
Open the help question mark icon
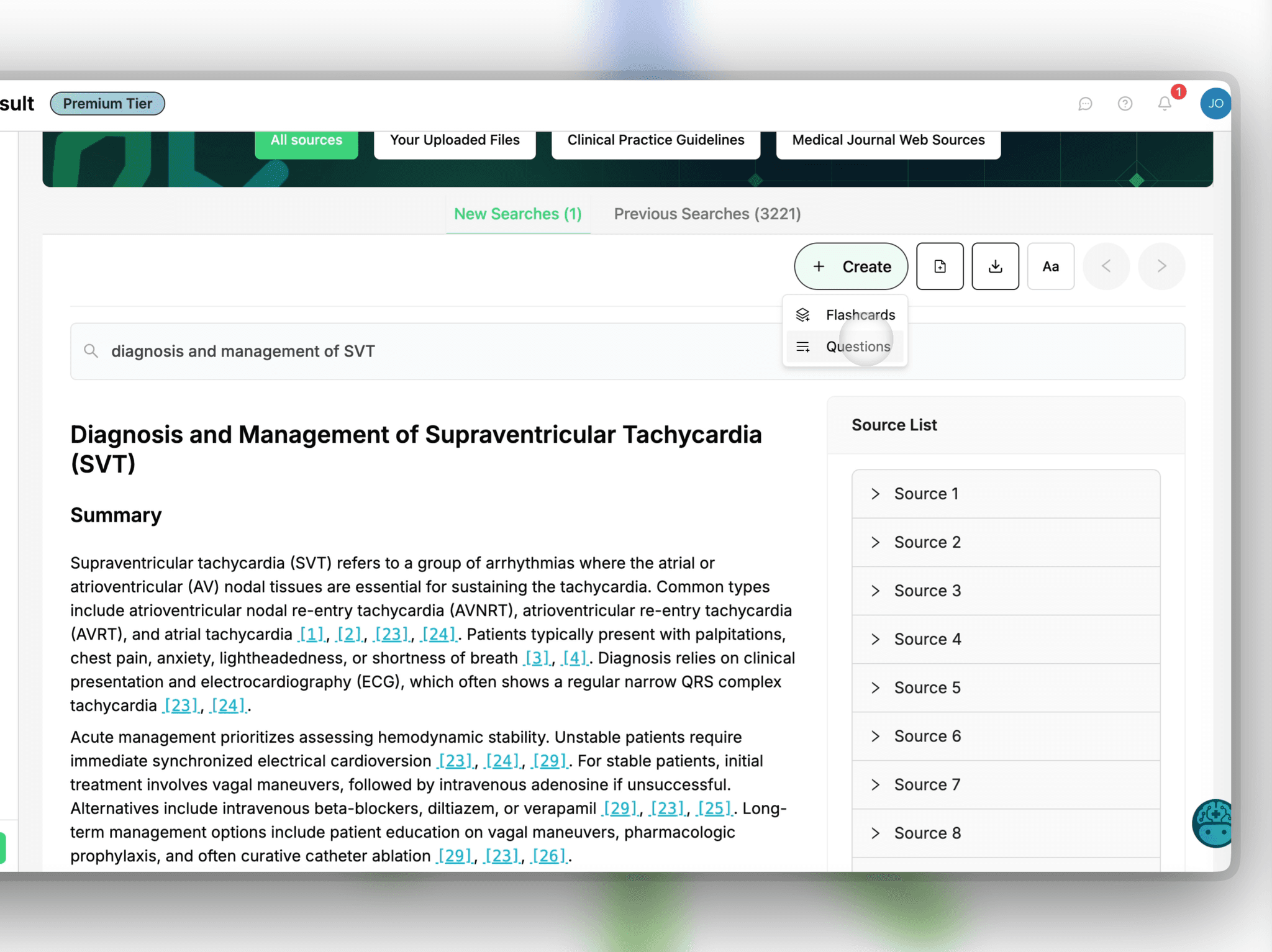tap(1125, 104)
